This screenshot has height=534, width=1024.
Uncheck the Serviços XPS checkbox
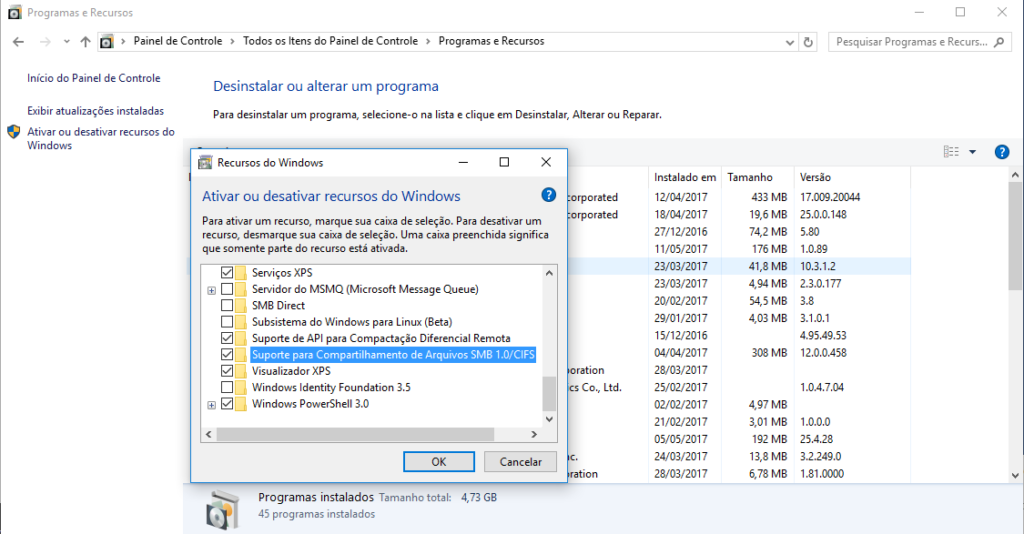click(227, 273)
